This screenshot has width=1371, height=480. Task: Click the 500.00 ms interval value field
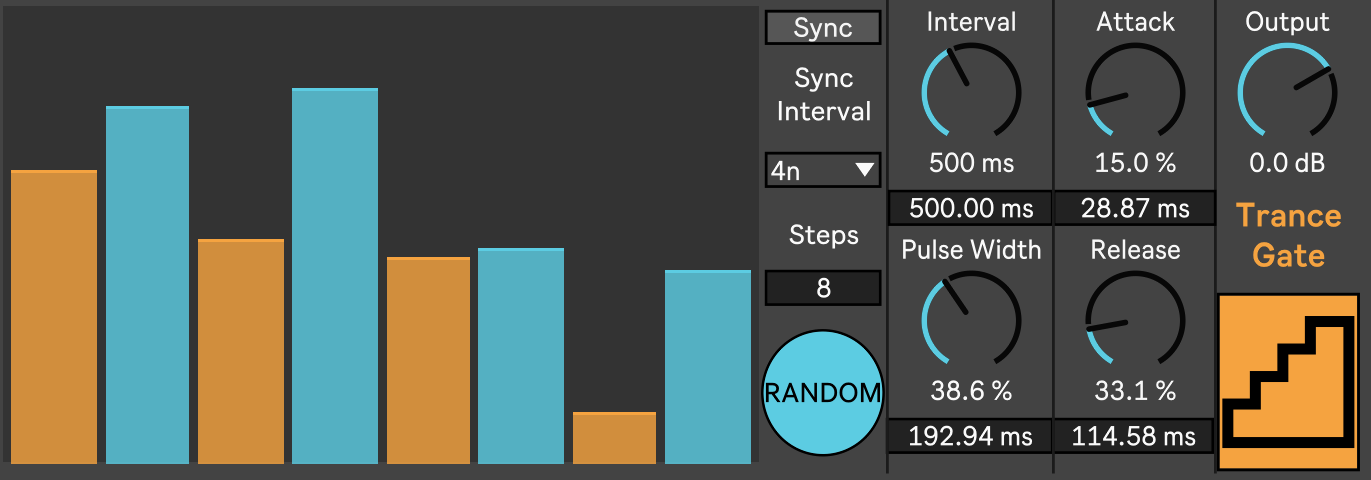970,208
